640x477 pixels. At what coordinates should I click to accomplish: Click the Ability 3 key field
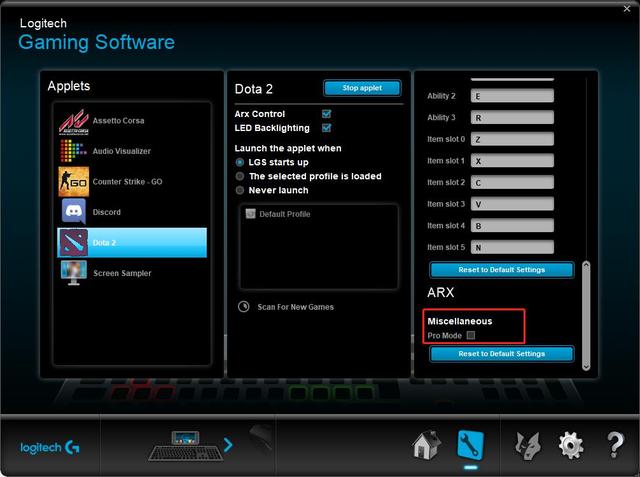pos(512,118)
